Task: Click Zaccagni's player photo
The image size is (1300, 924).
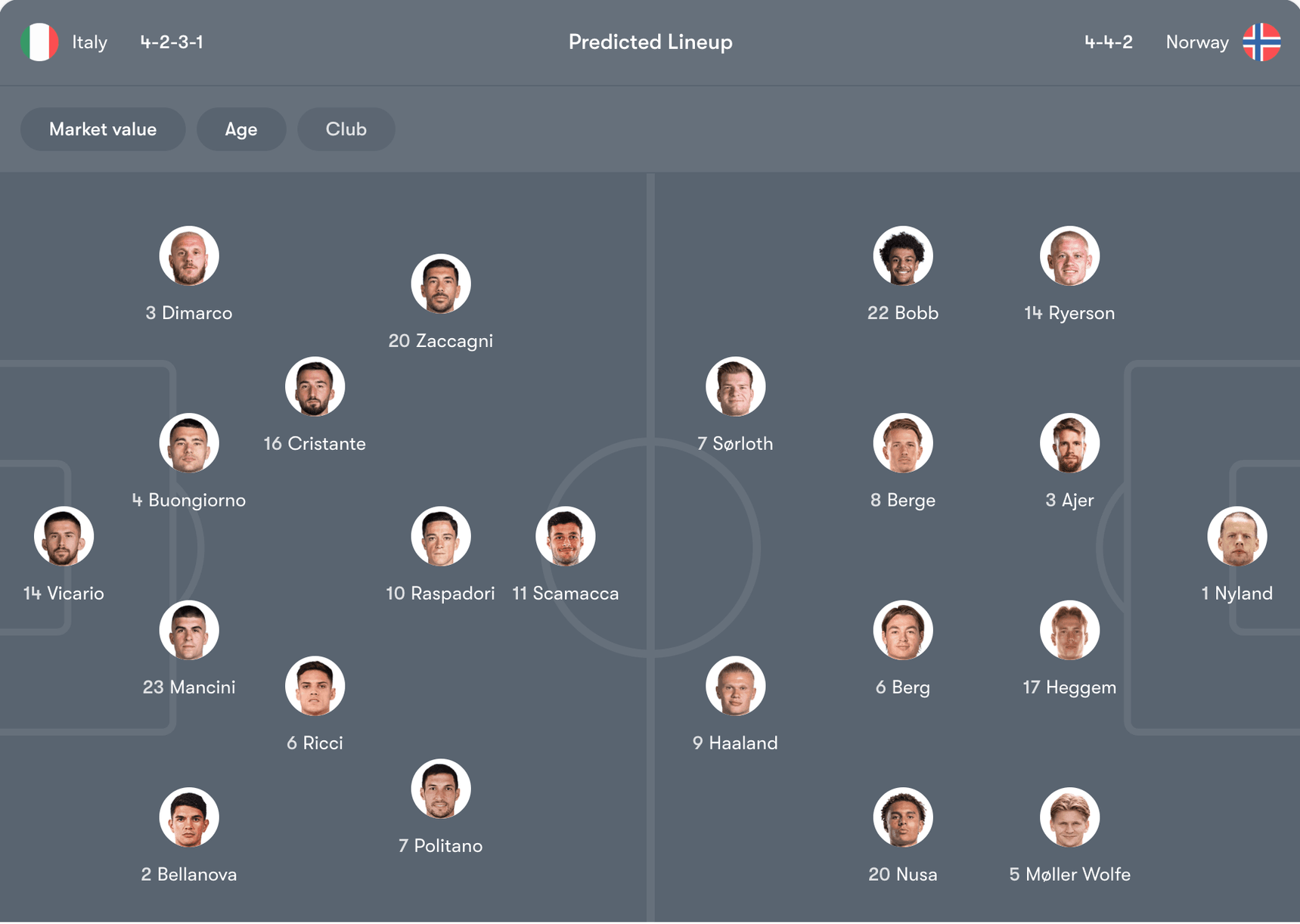Action: tap(441, 284)
